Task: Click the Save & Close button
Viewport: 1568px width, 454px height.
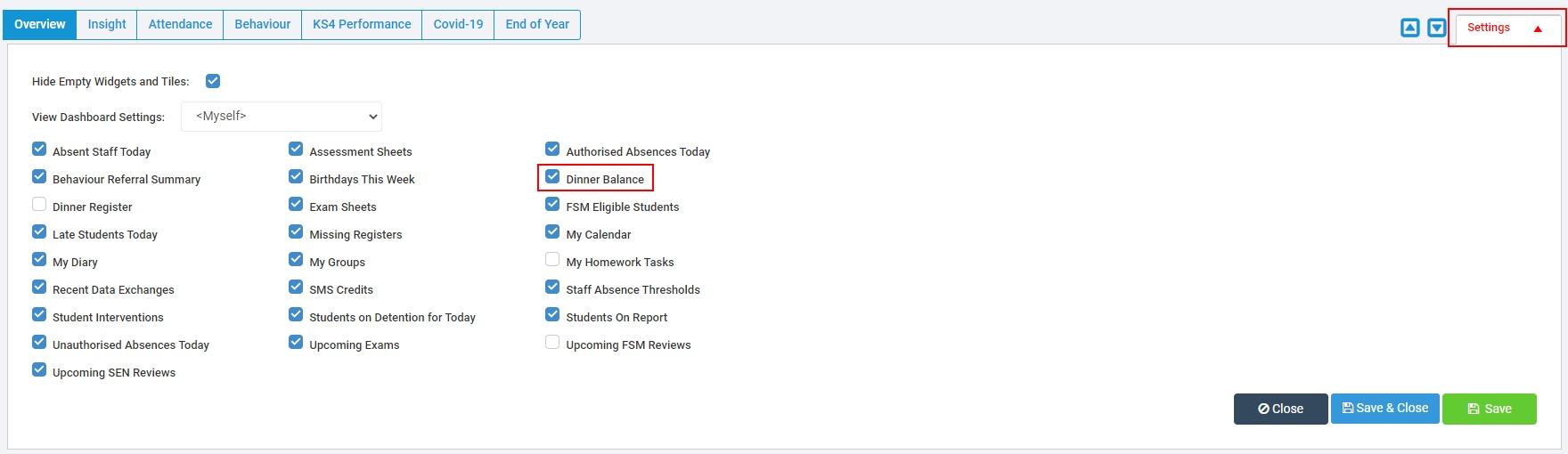Action: (1384, 409)
